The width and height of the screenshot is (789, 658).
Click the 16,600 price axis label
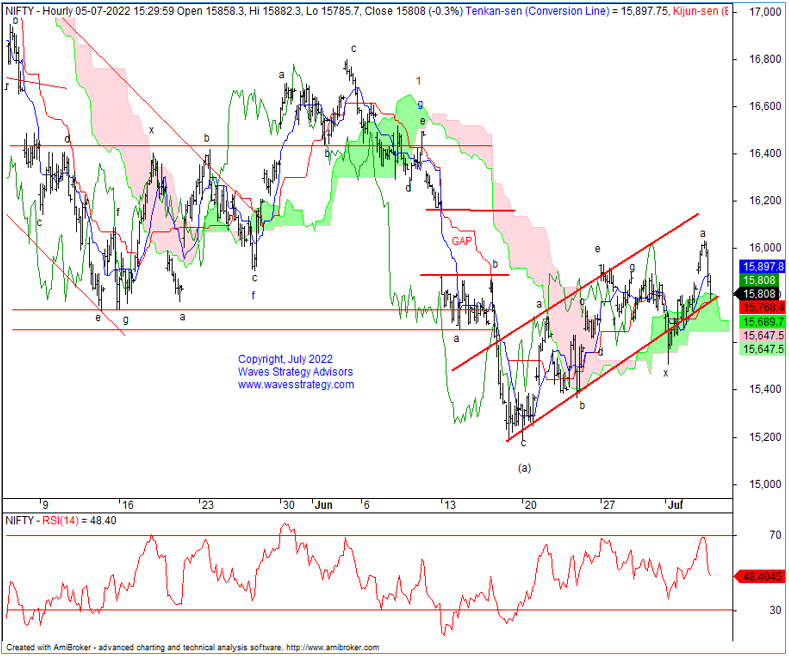(x=765, y=106)
